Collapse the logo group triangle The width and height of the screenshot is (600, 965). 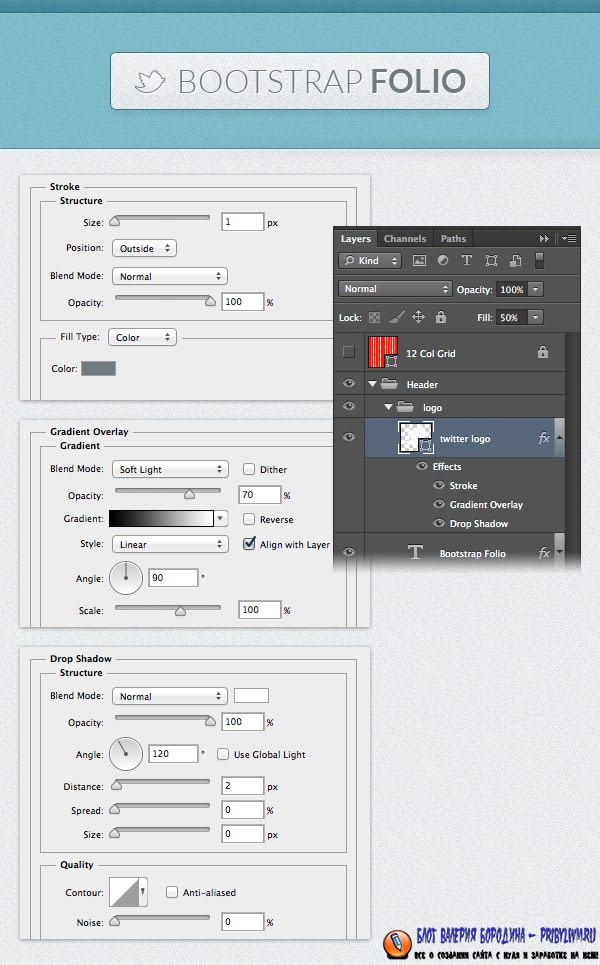[388, 407]
